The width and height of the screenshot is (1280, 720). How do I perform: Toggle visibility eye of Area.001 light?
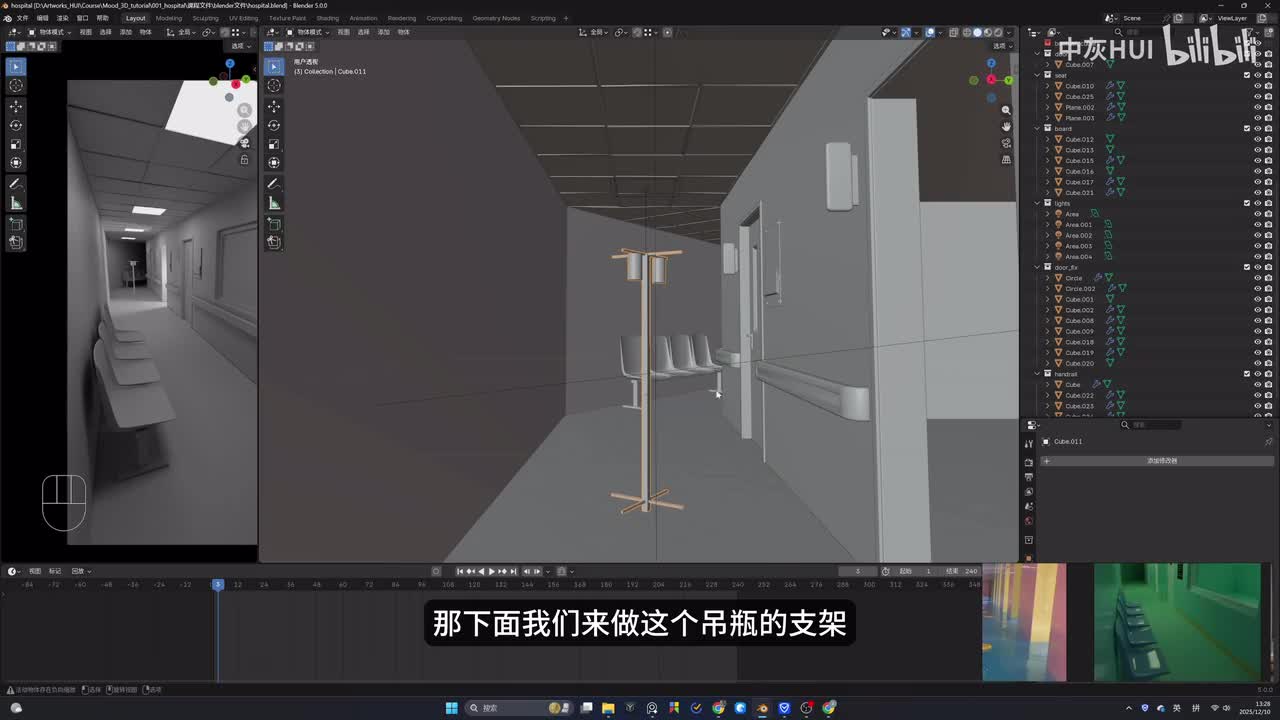coord(1257,225)
